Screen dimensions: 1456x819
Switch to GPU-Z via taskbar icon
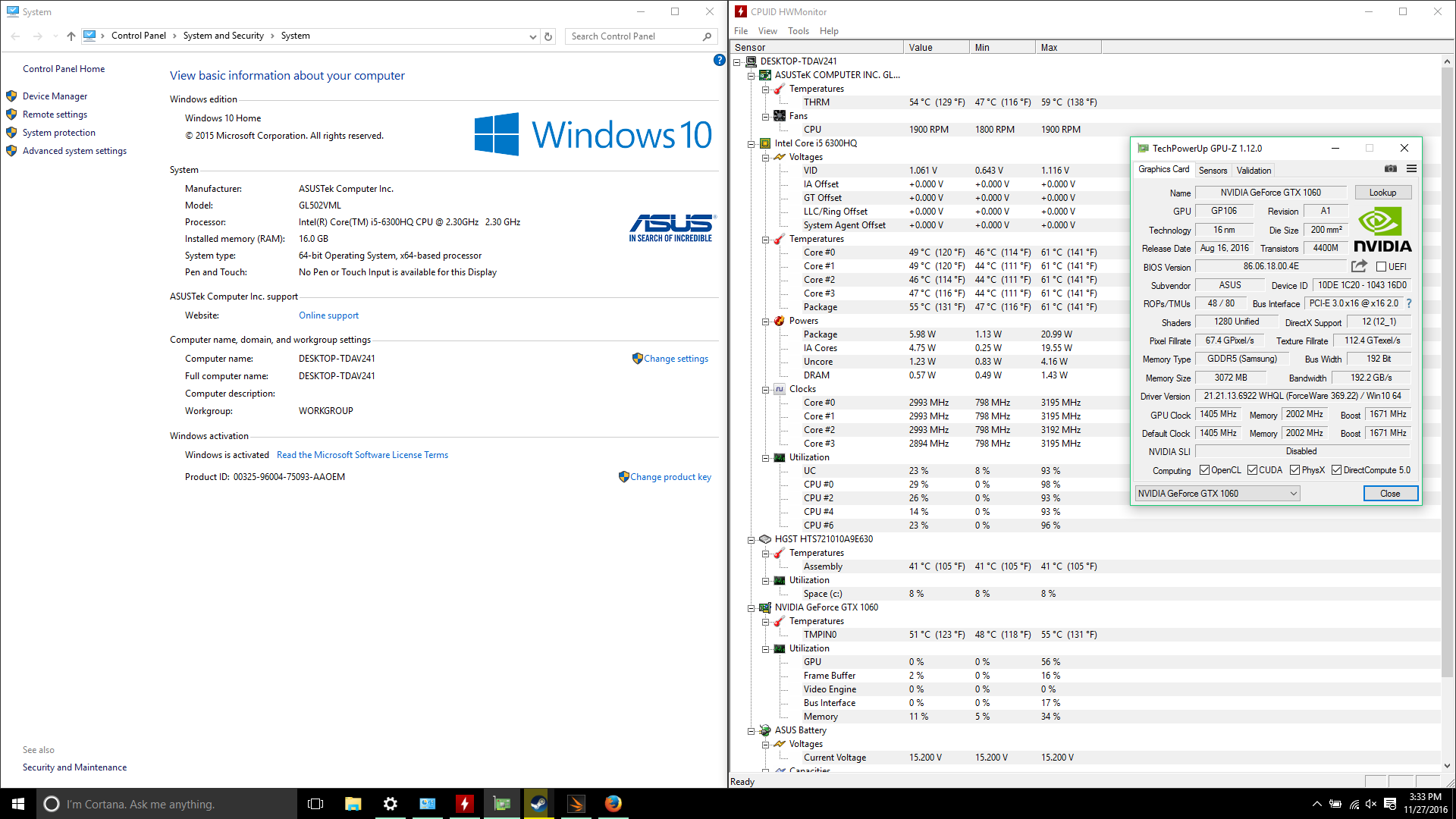tap(501, 804)
